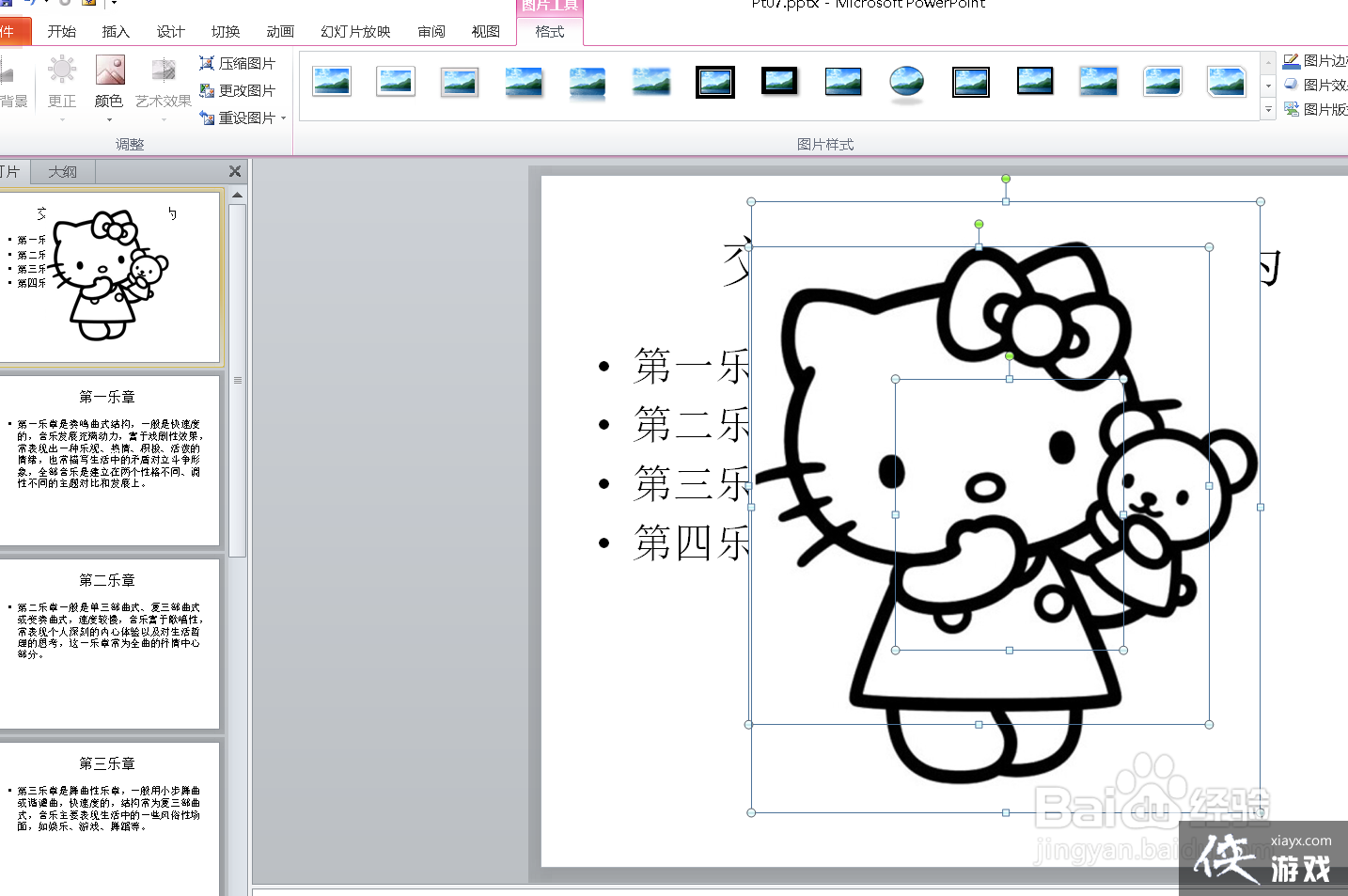This screenshot has height=896, width=1348.
Task: Open the 图片边框 (Picture Border) option
Action: pos(1316,61)
